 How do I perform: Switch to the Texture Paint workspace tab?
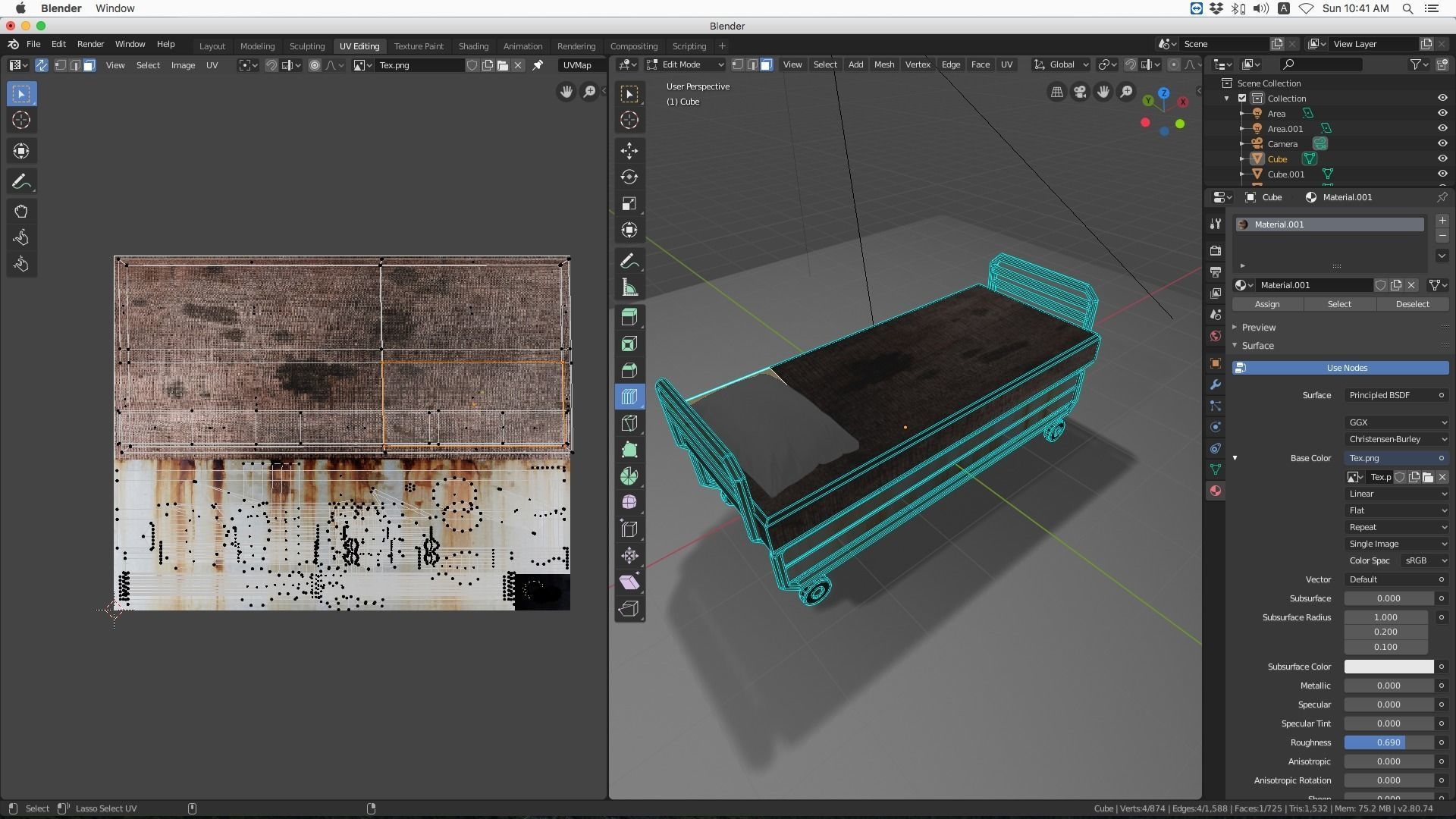click(x=419, y=46)
